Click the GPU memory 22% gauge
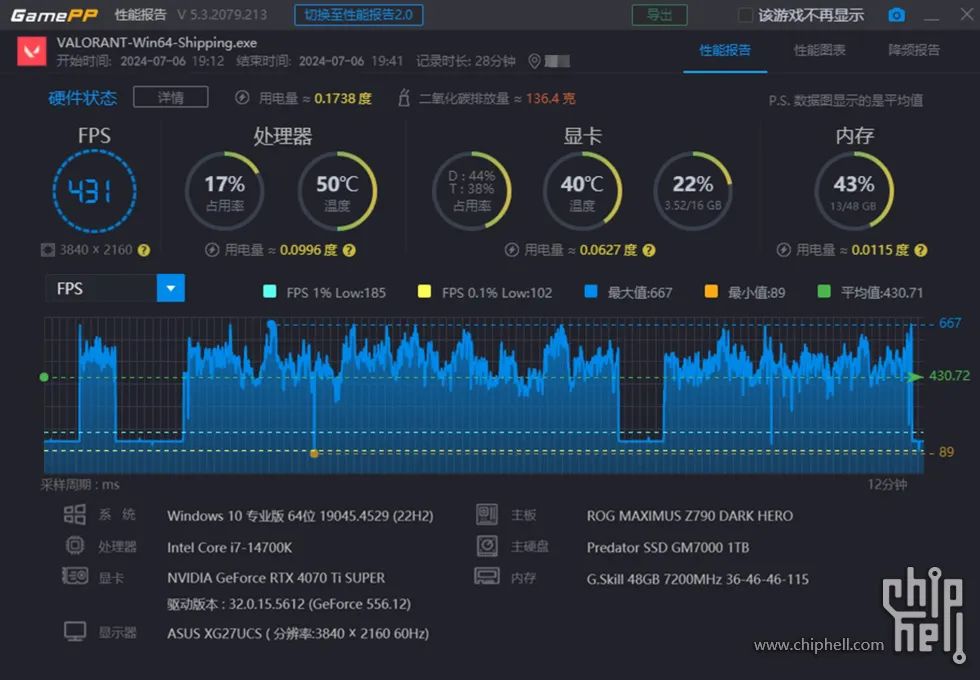This screenshot has width=980, height=680. pyautogui.click(x=692, y=191)
